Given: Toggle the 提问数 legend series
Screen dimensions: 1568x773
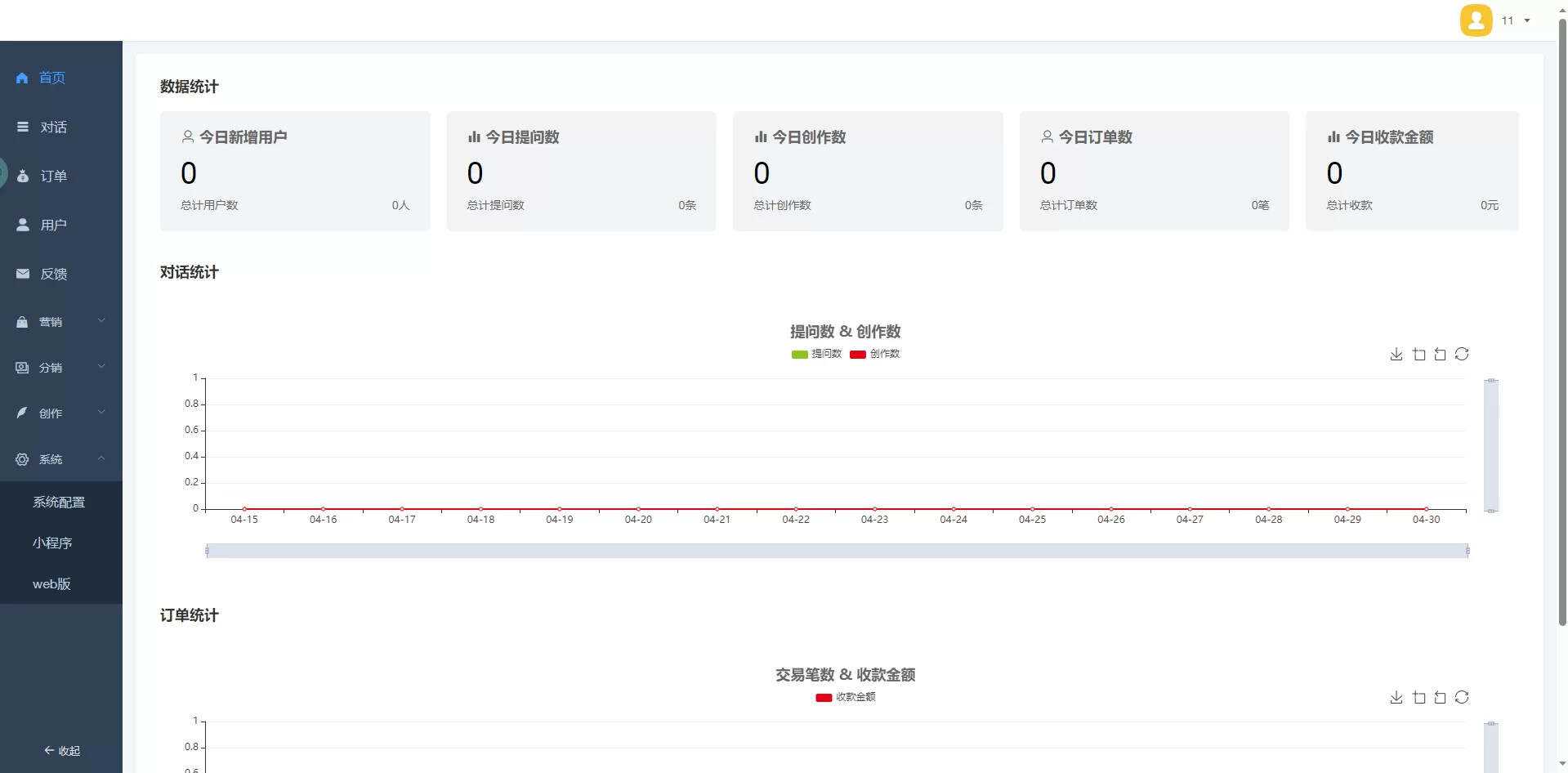Looking at the screenshot, I should 816,354.
